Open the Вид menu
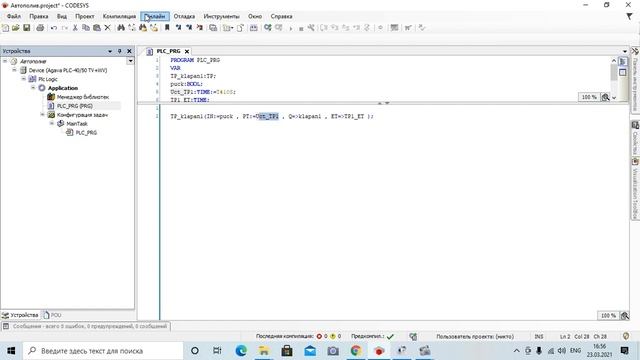 click(62, 16)
